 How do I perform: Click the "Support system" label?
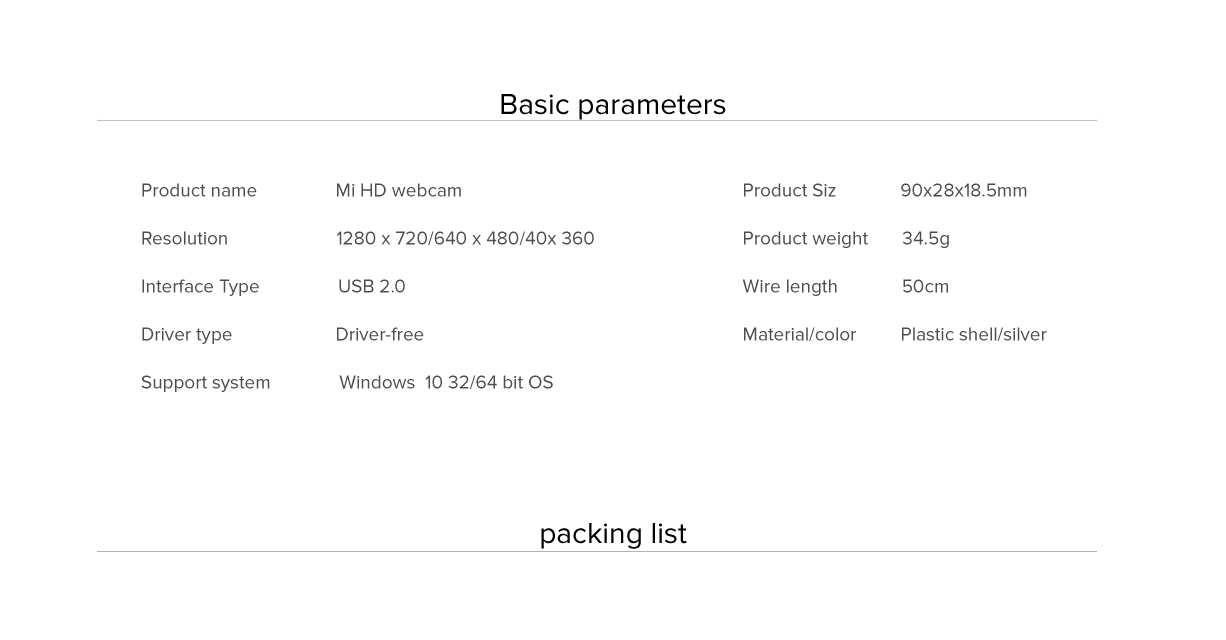click(205, 383)
